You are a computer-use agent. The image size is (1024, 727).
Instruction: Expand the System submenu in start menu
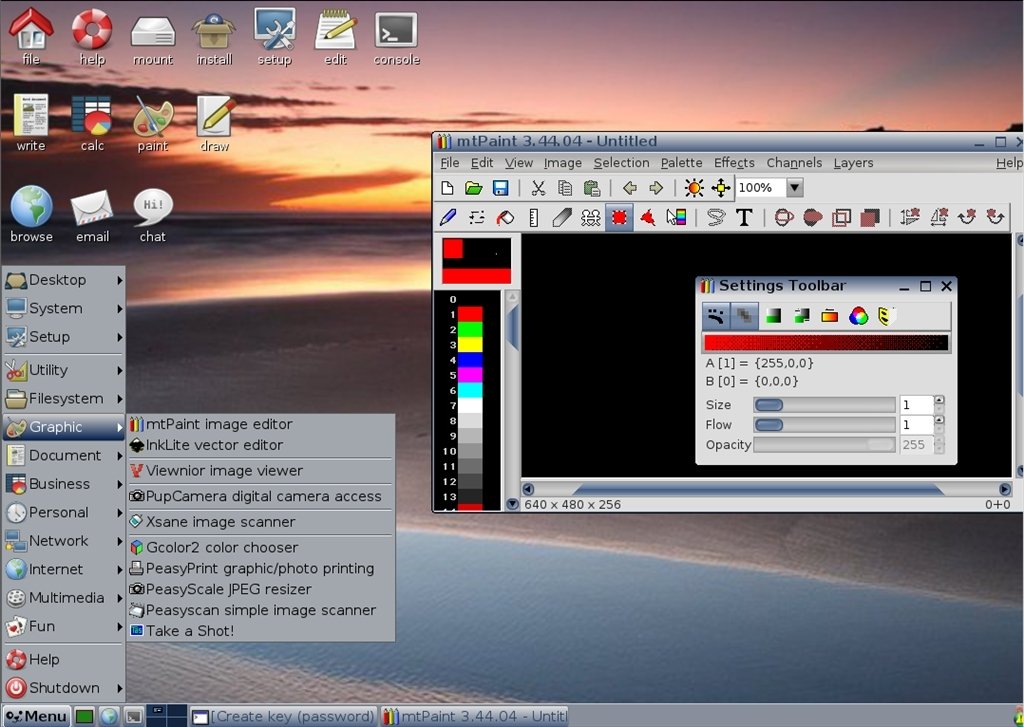(63, 308)
